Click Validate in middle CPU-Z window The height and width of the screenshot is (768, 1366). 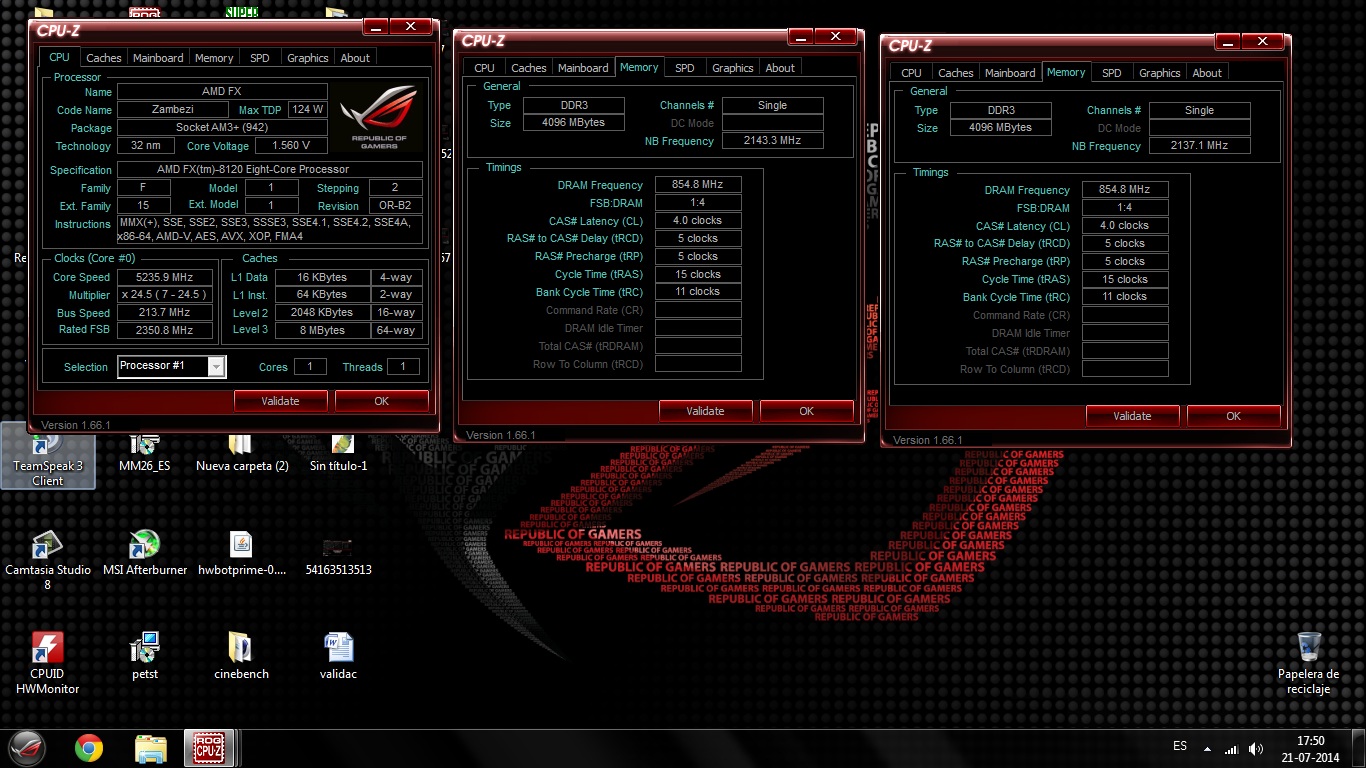[x=705, y=411]
